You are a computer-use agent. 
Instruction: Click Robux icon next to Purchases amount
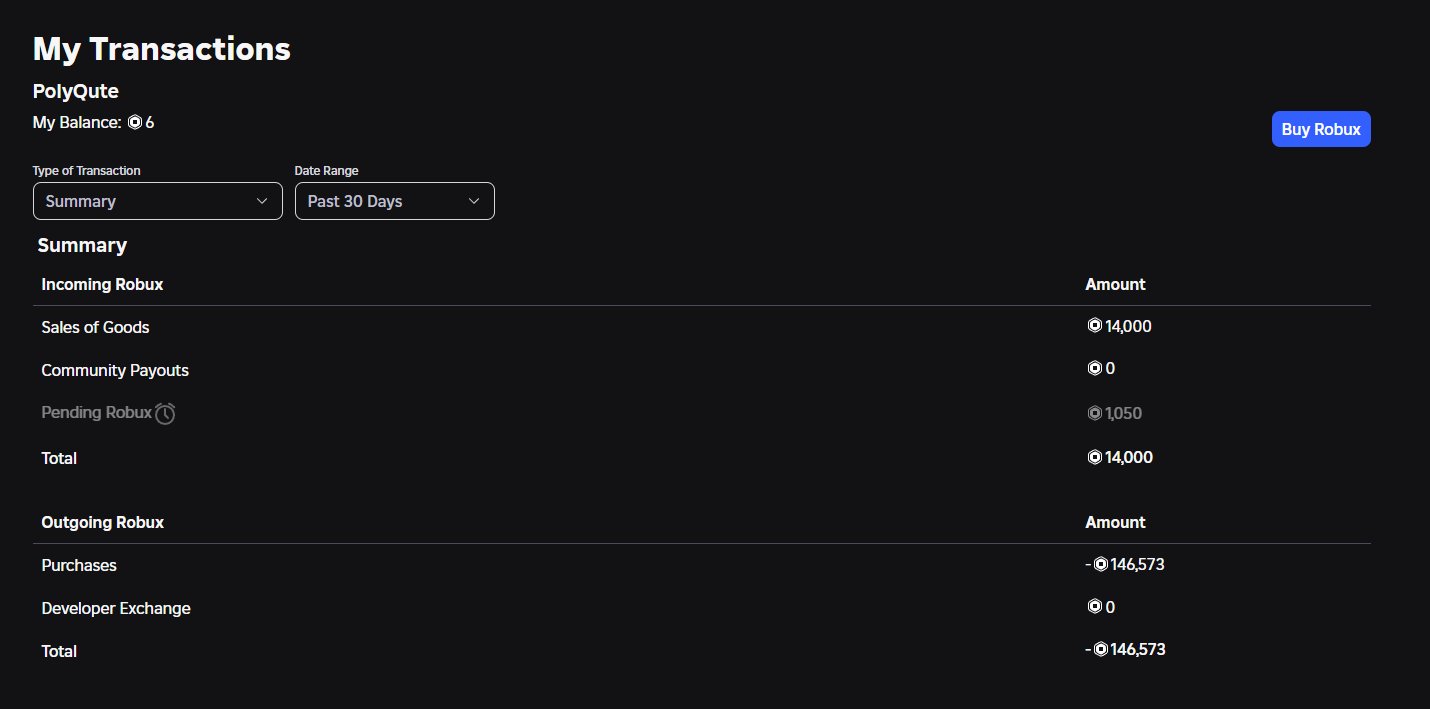(1100, 565)
